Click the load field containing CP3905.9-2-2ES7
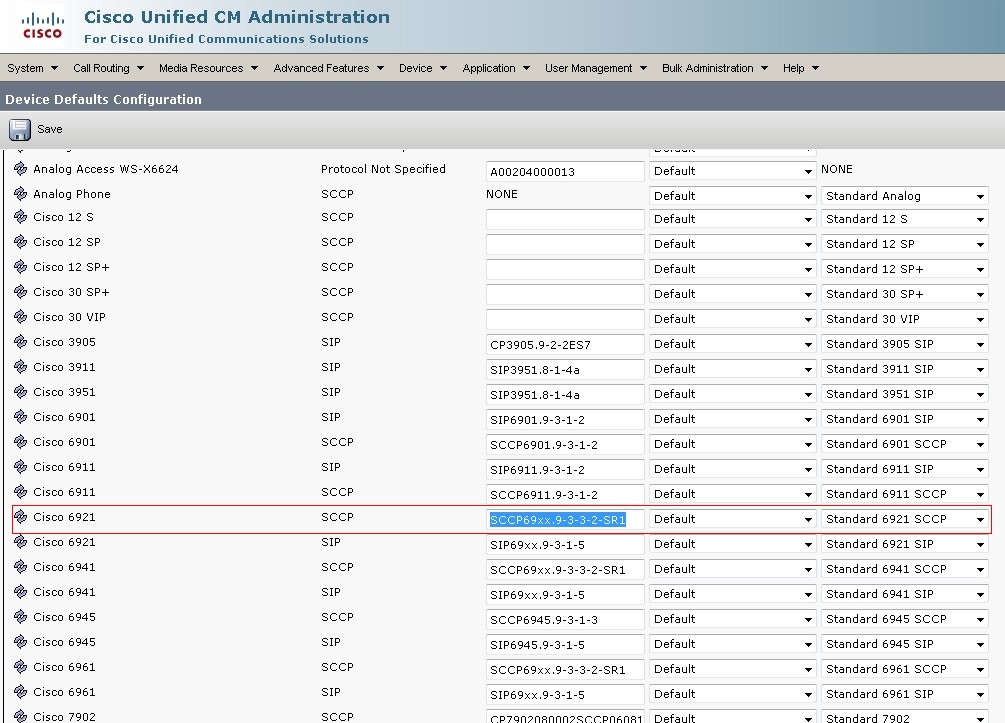1005x723 pixels. tap(565, 344)
